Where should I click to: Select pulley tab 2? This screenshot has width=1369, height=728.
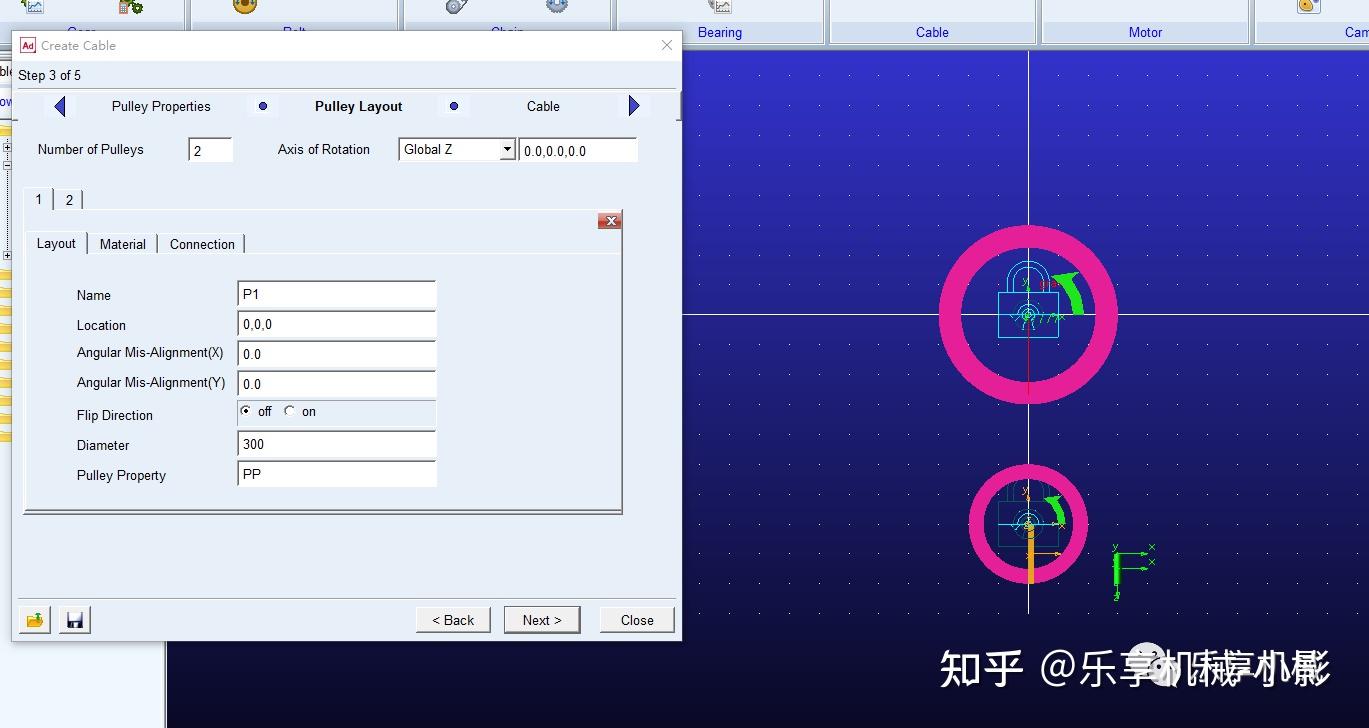68,200
